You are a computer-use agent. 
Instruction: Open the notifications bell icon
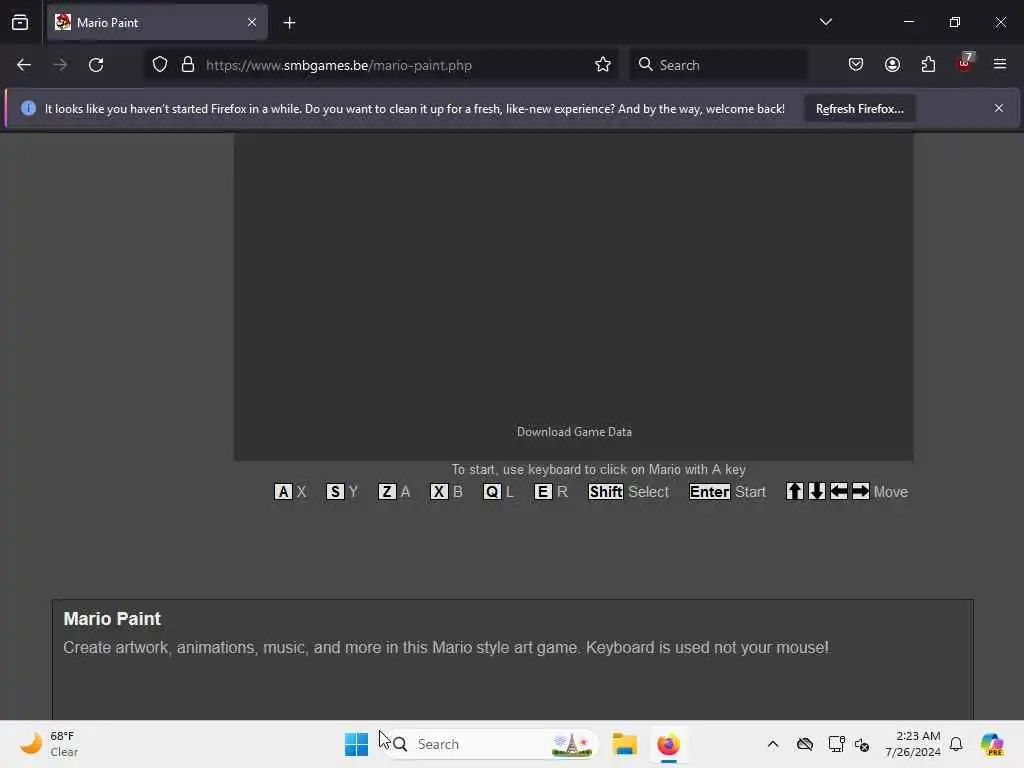(x=956, y=744)
